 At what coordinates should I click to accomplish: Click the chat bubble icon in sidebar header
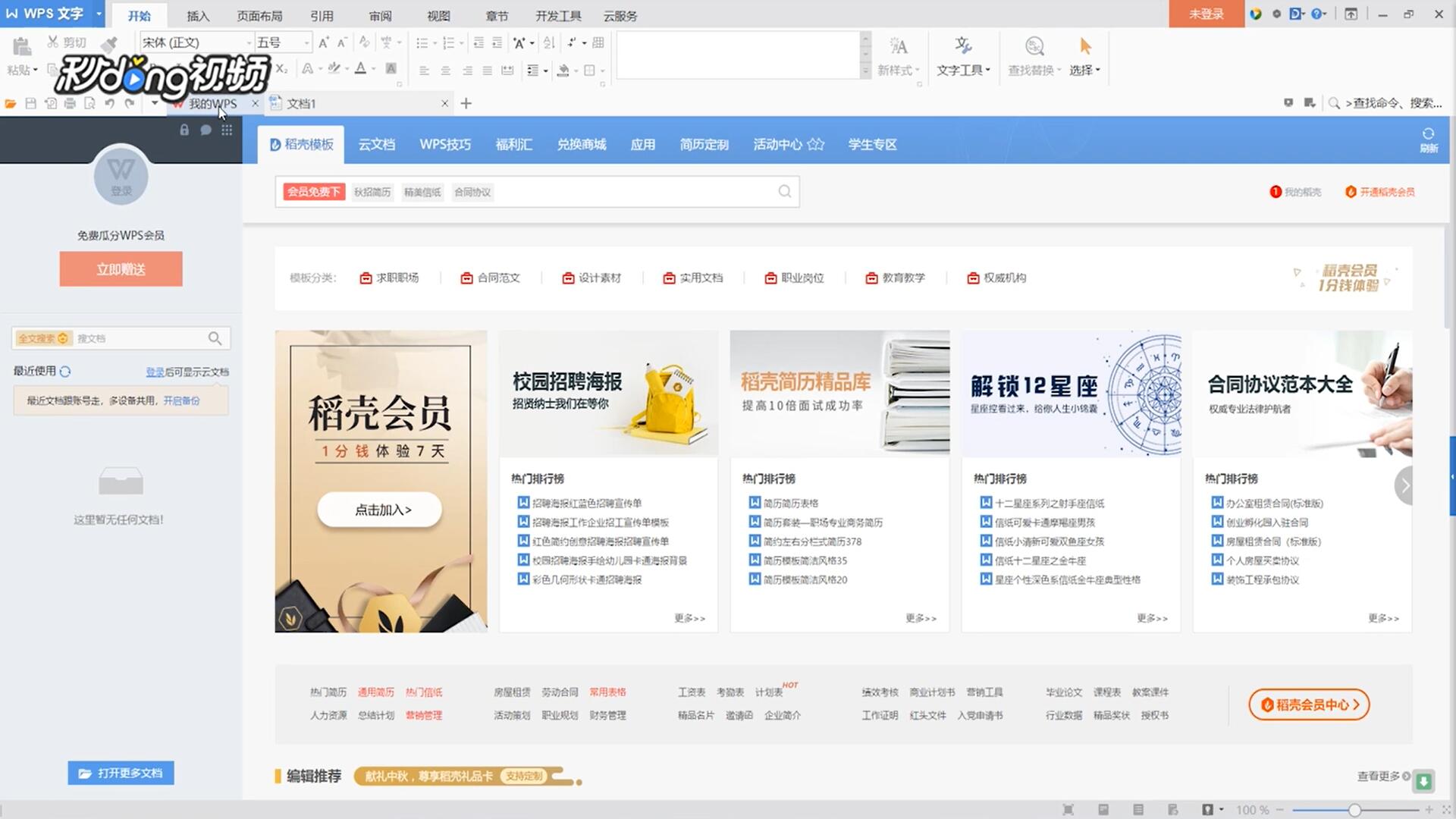(x=206, y=130)
